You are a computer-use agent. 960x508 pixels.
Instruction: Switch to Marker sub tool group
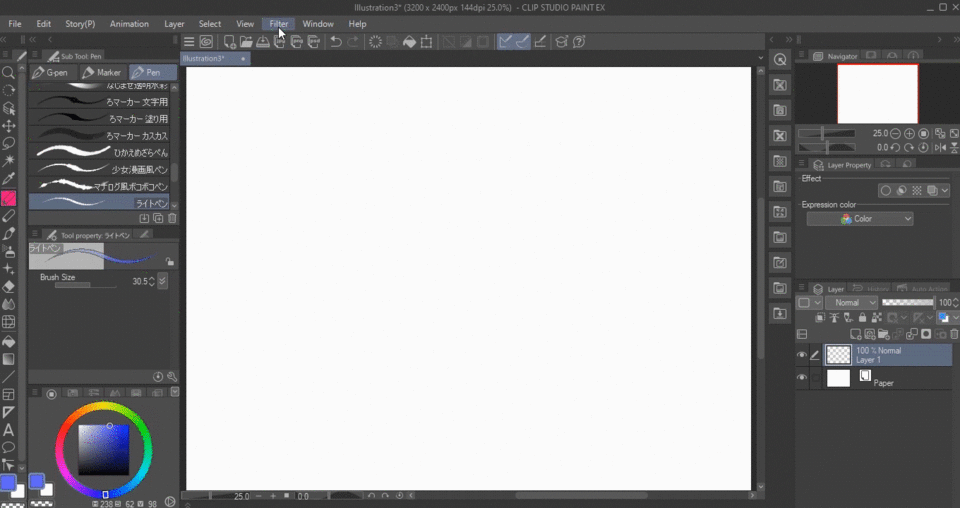[x=103, y=72]
